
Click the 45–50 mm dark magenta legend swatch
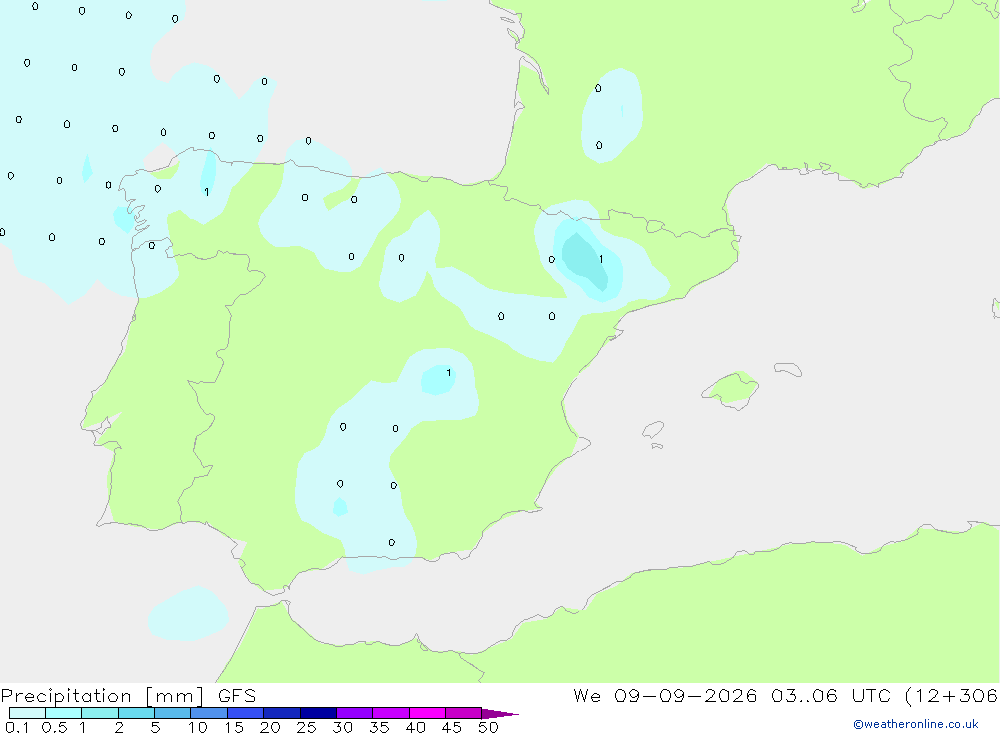tap(463, 713)
